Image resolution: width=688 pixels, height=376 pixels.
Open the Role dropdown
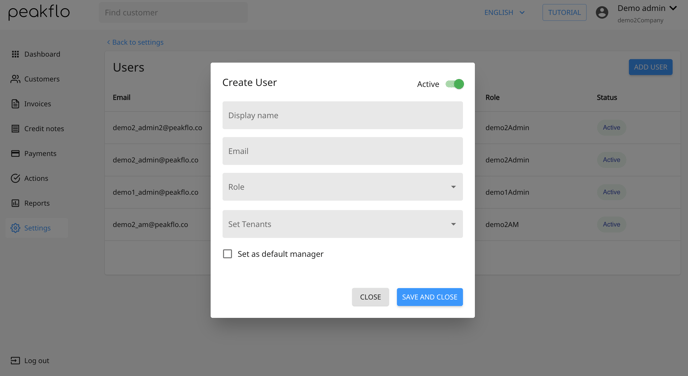(x=342, y=187)
